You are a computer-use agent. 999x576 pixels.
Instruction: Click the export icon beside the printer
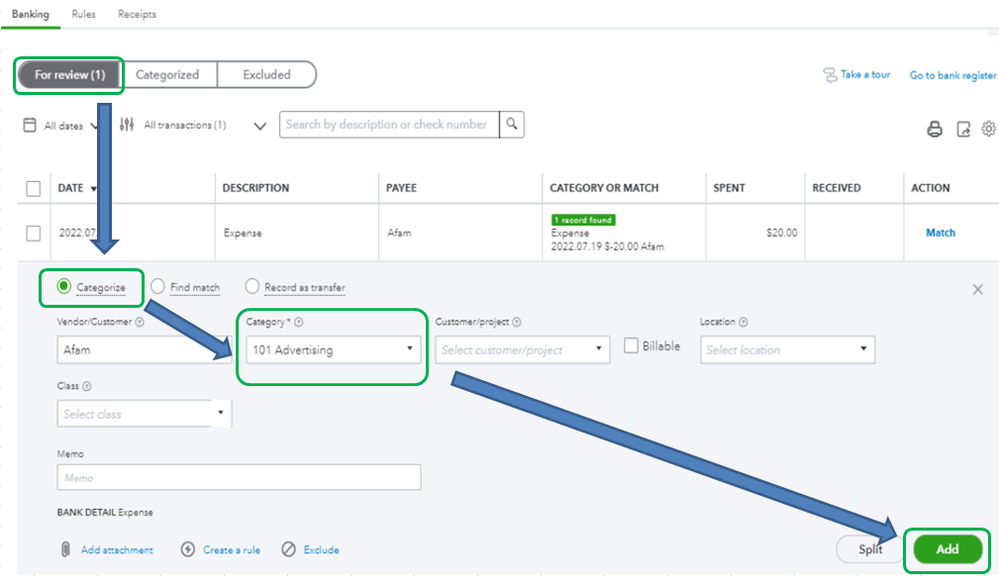click(x=963, y=129)
